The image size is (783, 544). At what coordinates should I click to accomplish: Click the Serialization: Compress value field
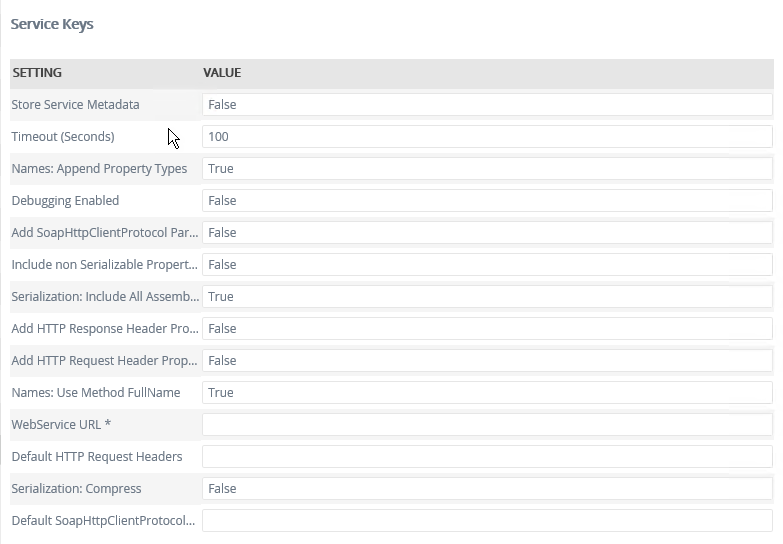click(x=487, y=489)
